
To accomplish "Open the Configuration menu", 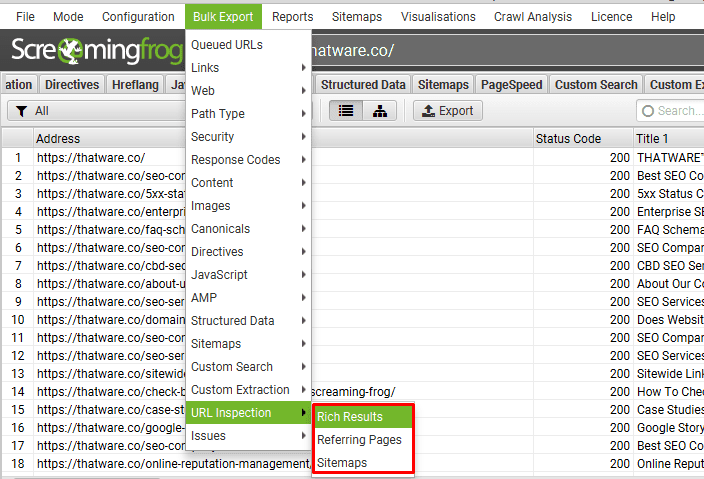I will coord(138,17).
